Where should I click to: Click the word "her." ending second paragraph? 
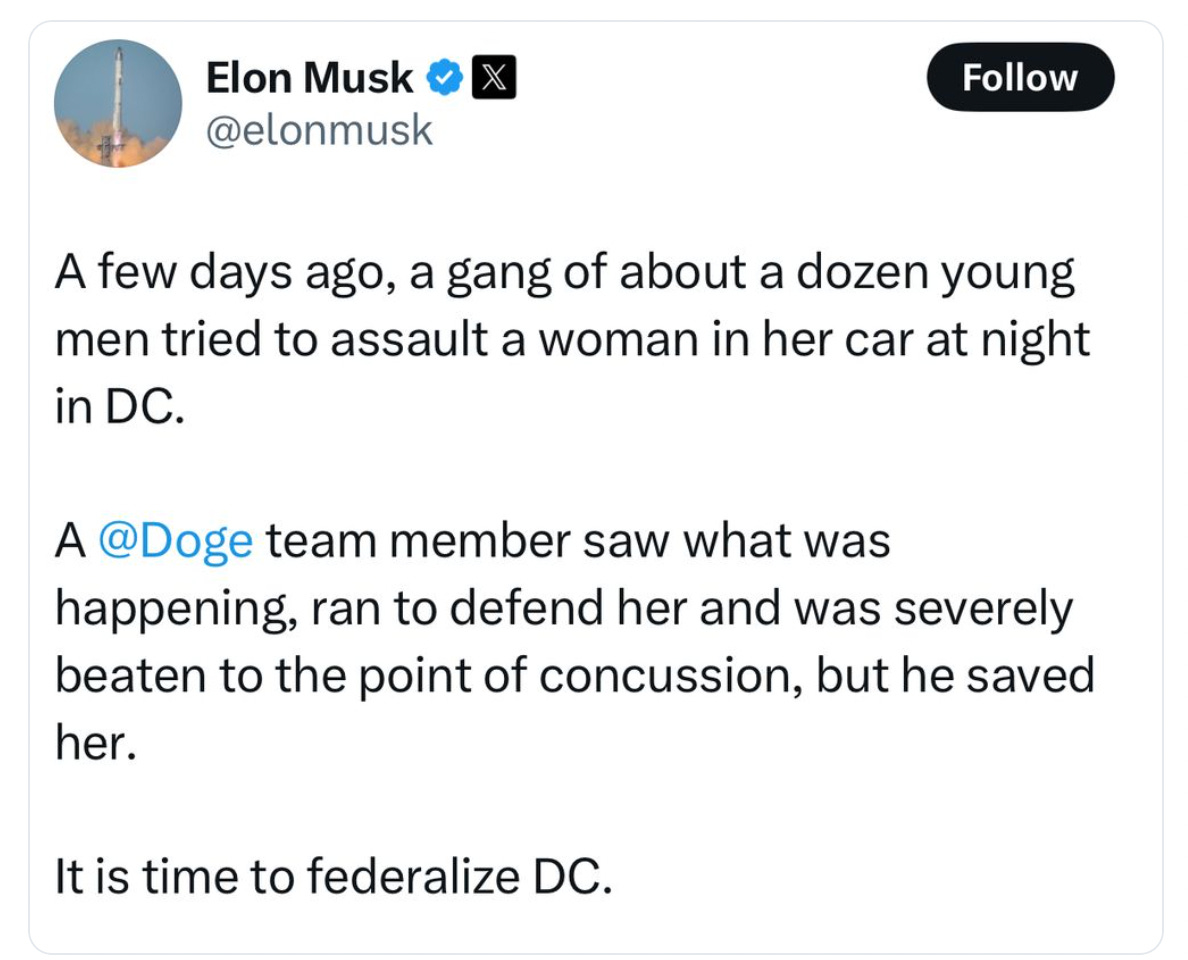93,743
